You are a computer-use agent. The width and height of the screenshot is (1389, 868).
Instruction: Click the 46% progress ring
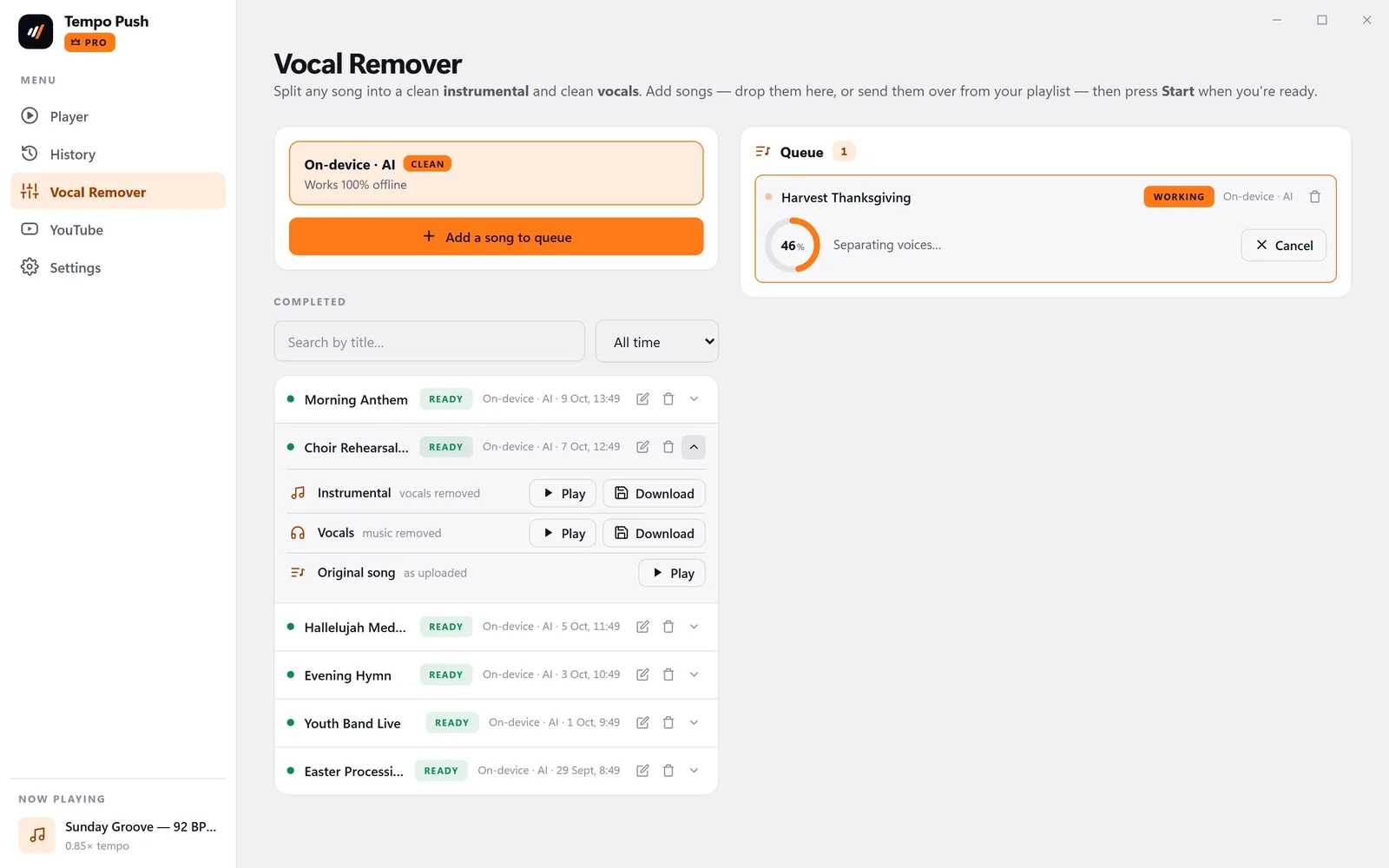[792, 246]
